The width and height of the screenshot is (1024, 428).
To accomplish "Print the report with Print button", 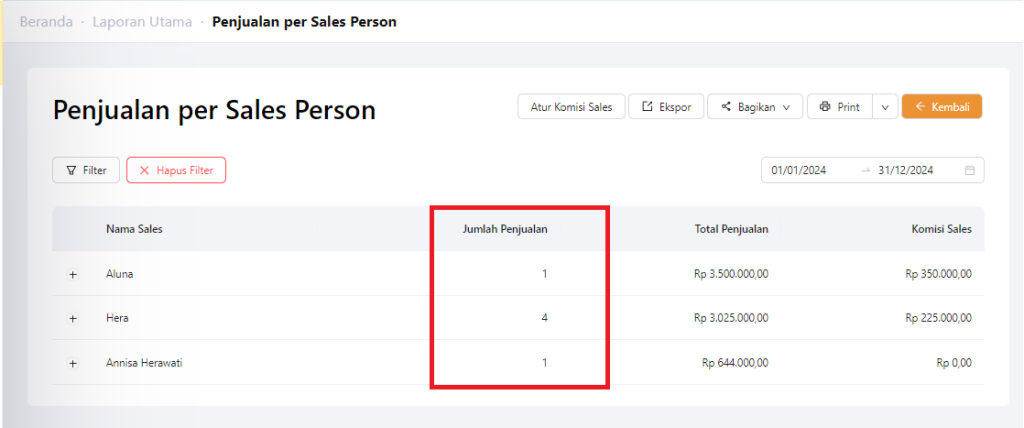I will tap(840, 107).
